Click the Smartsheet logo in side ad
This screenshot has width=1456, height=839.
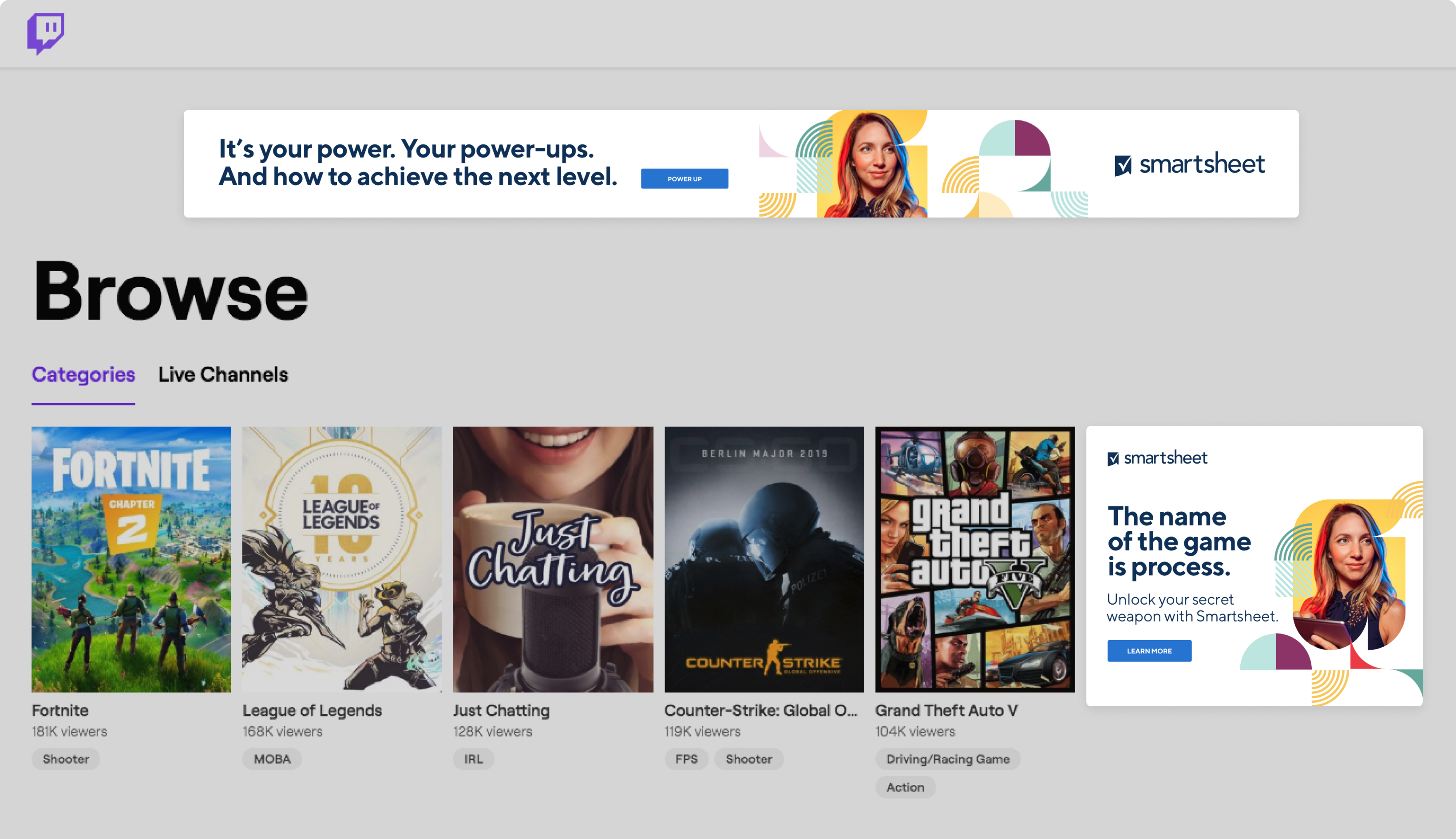1157,458
